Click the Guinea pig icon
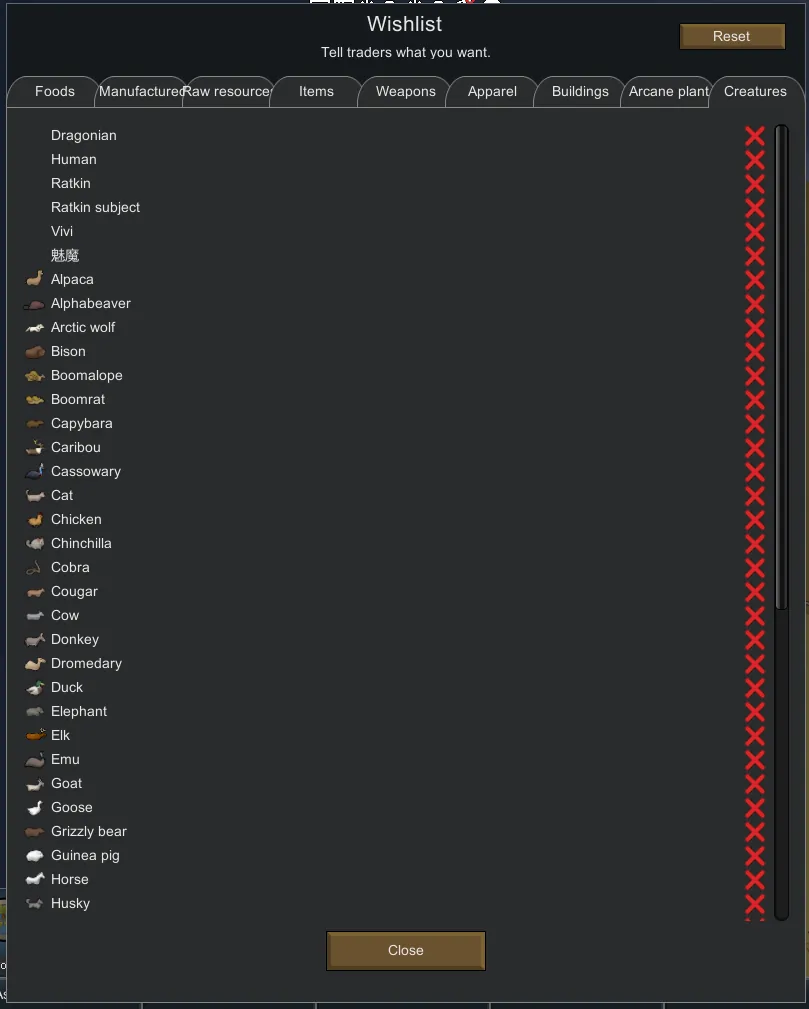Screen dimensions: 809x1009 tap(35, 856)
